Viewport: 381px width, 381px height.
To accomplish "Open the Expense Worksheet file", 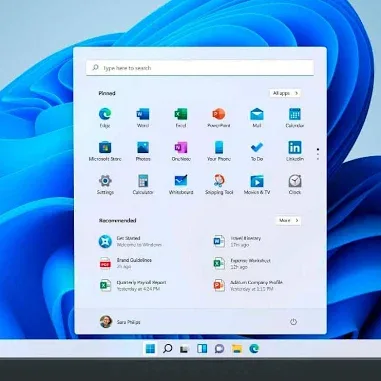I will (x=242, y=263).
